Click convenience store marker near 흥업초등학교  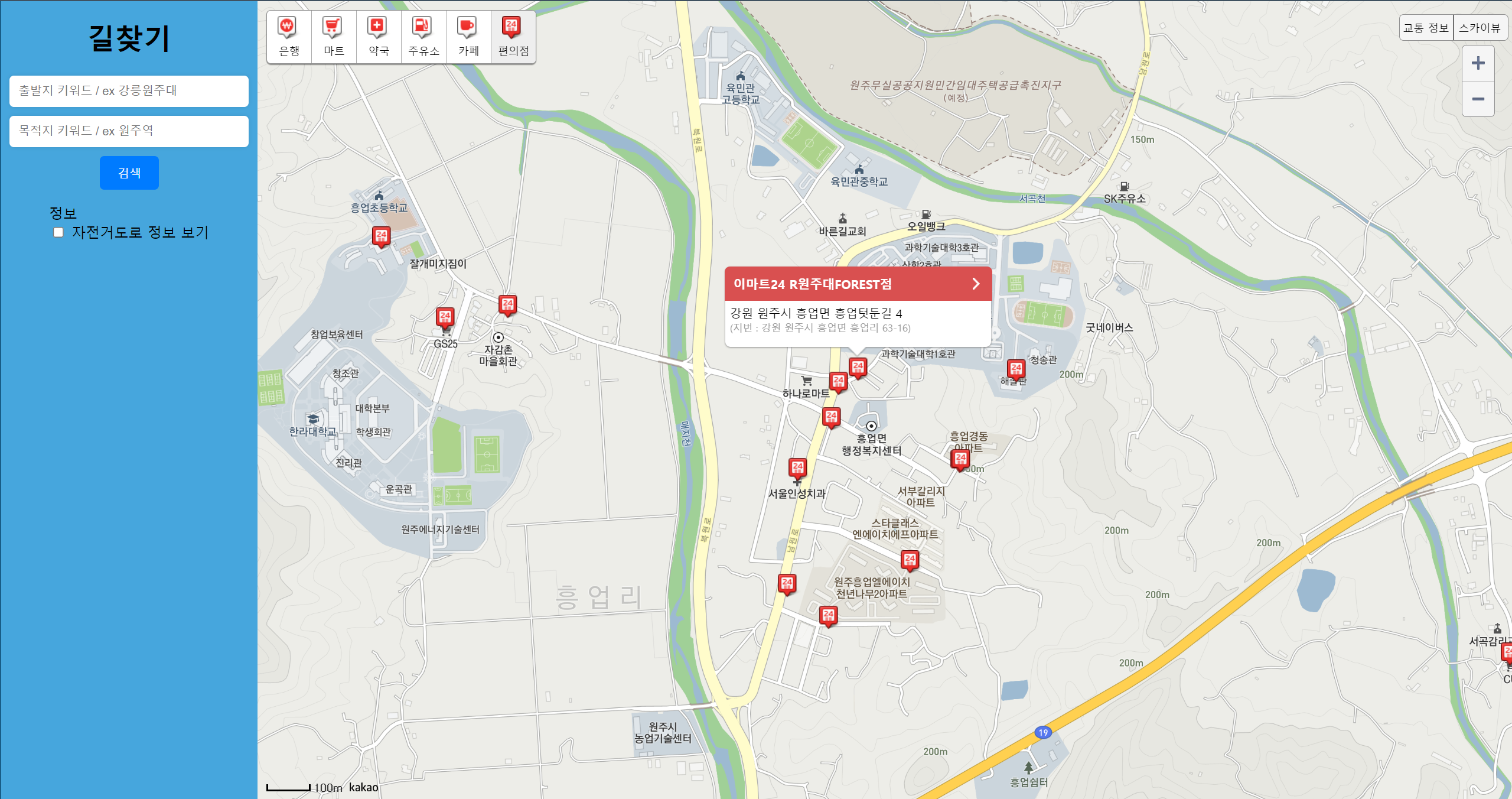(x=382, y=236)
